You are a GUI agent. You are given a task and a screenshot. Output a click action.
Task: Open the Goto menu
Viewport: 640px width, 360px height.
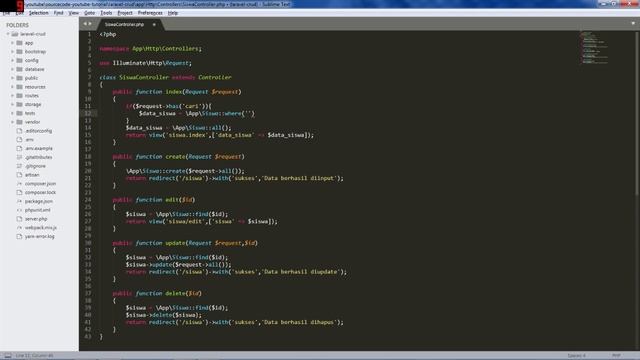click(x=89, y=13)
